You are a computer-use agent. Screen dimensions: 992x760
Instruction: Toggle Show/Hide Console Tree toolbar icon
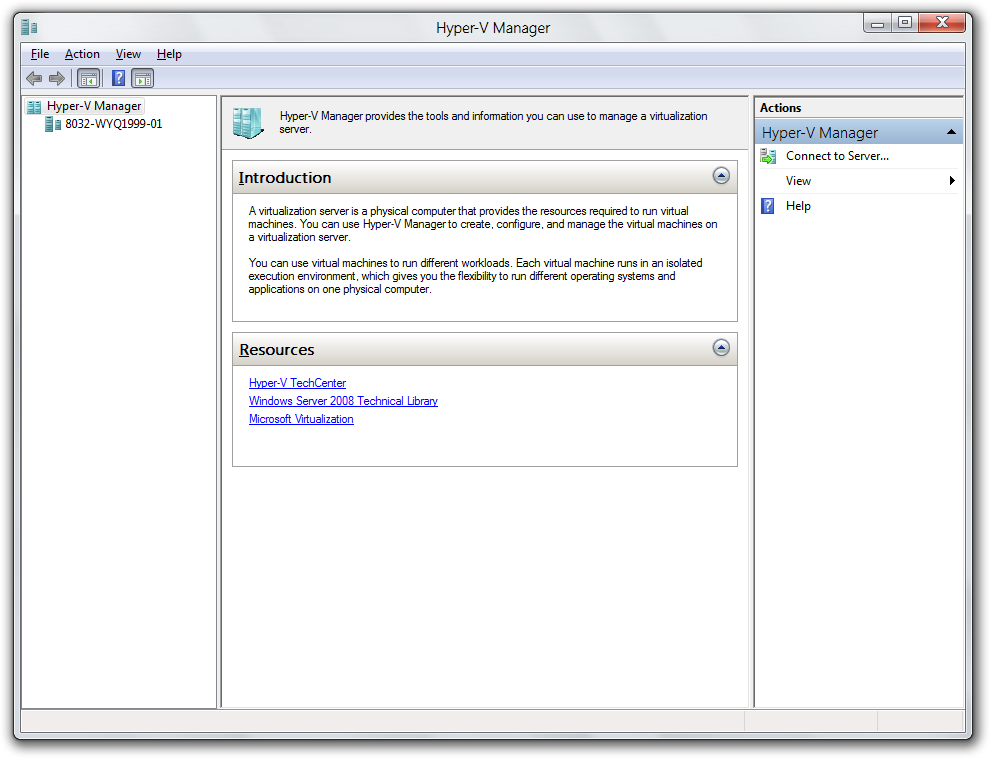[89, 78]
